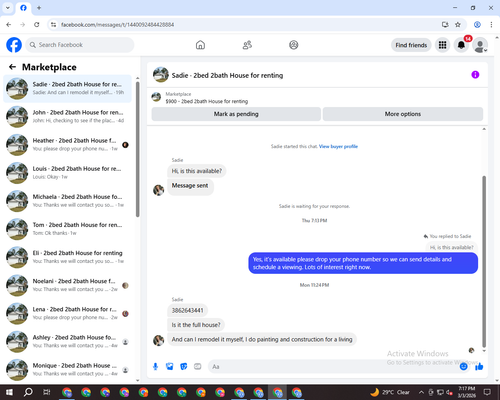
Task: View site information icon in address bar
Action: pos(53,24)
